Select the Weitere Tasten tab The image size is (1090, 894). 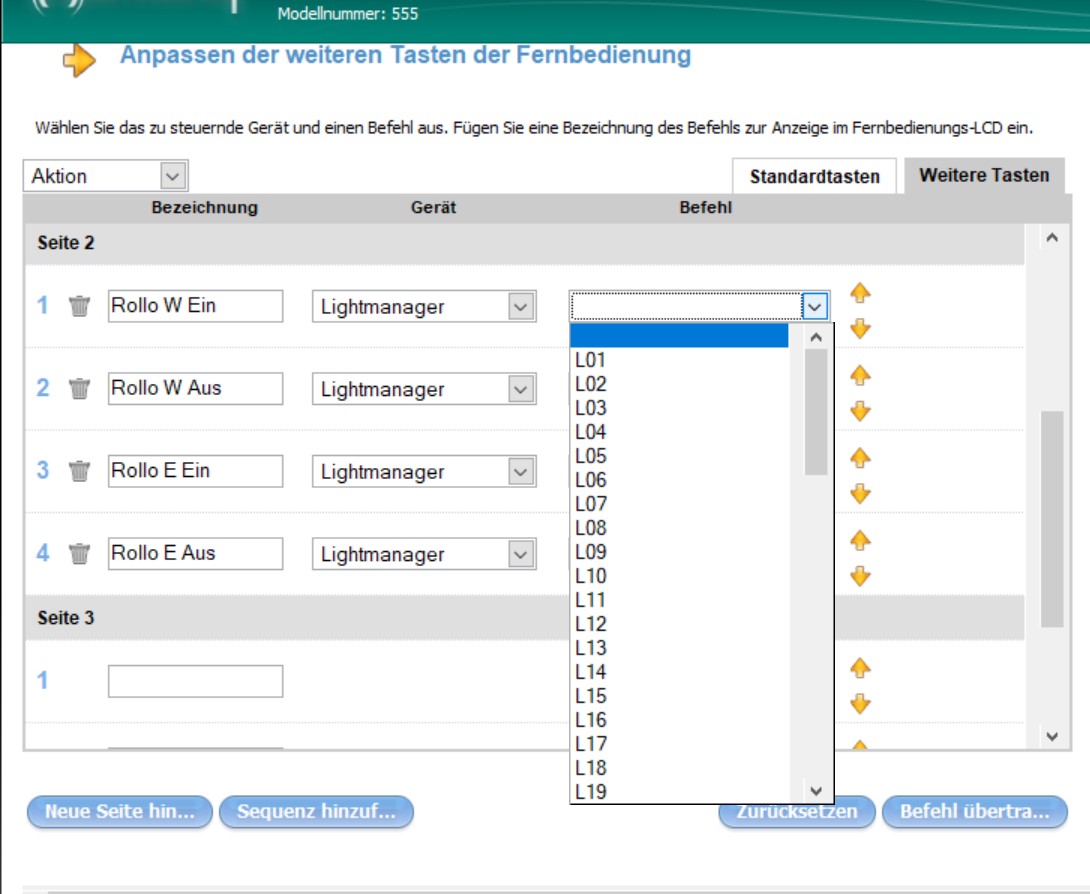coord(984,176)
